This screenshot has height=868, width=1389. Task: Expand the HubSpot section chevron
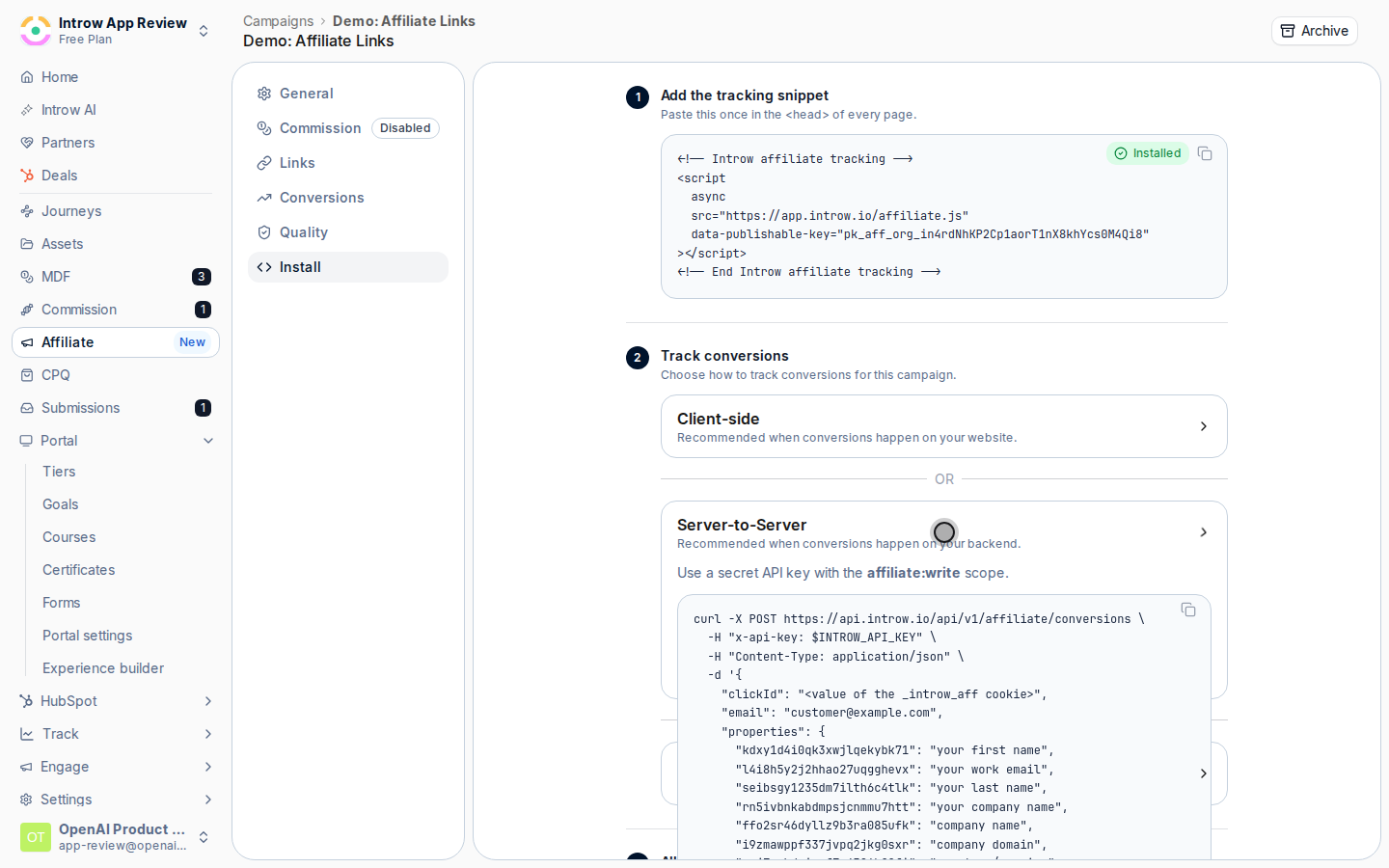[208, 701]
